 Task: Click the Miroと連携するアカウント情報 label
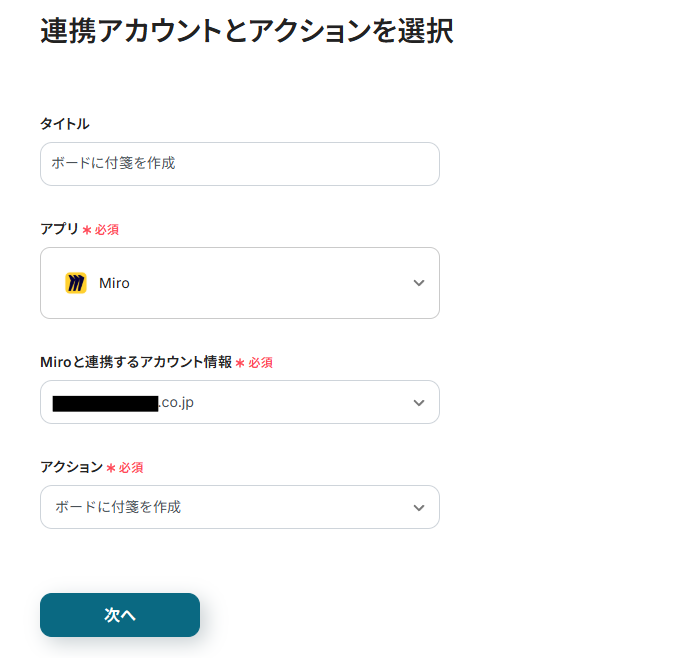pyautogui.click(x=136, y=362)
